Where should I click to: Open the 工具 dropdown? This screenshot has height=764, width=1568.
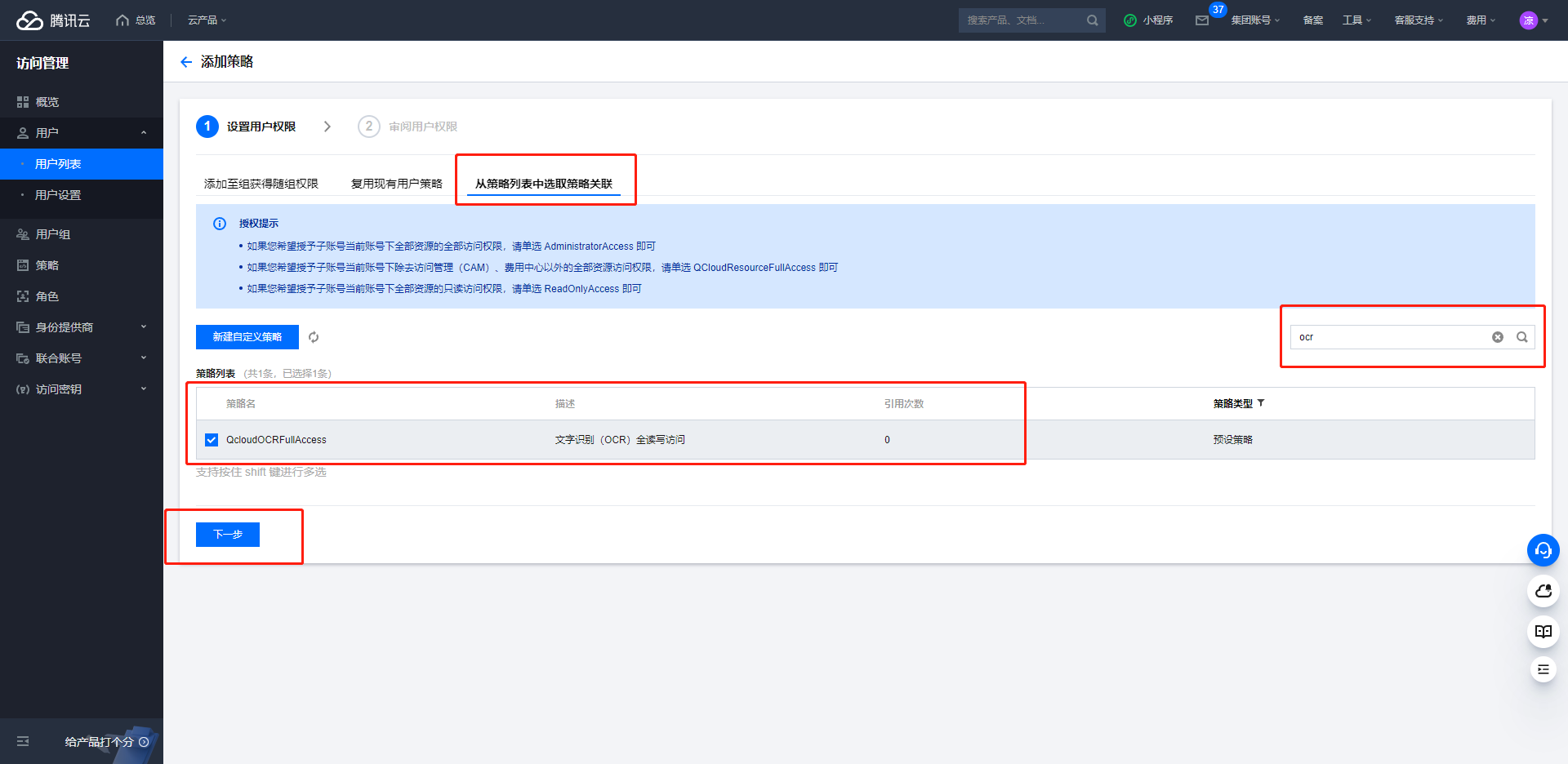[x=1356, y=20]
